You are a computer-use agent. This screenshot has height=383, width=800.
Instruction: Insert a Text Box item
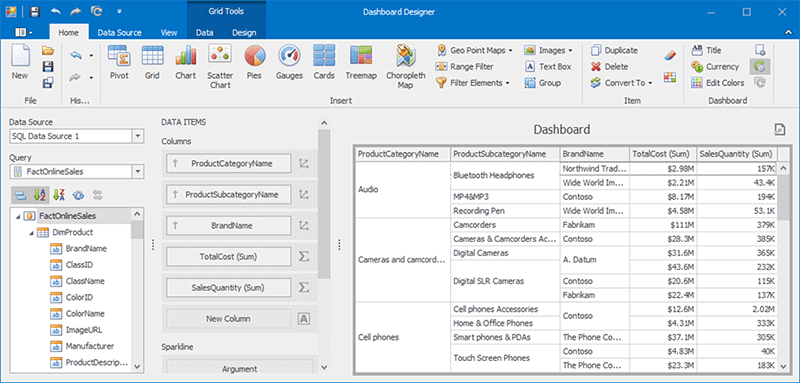click(548, 67)
